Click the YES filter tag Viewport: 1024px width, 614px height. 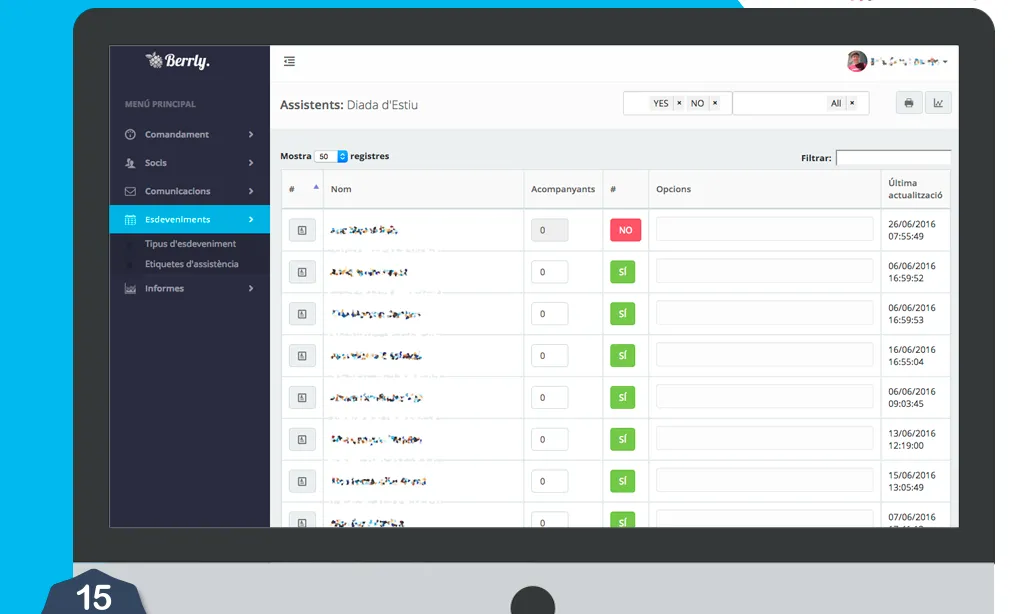[661, 103]
